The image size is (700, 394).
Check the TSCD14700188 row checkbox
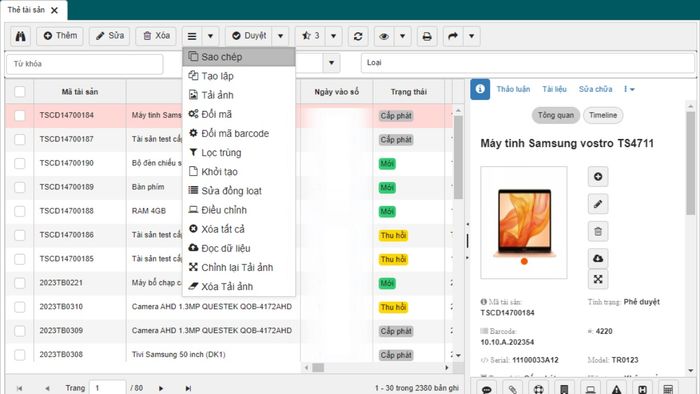point(20,211)
